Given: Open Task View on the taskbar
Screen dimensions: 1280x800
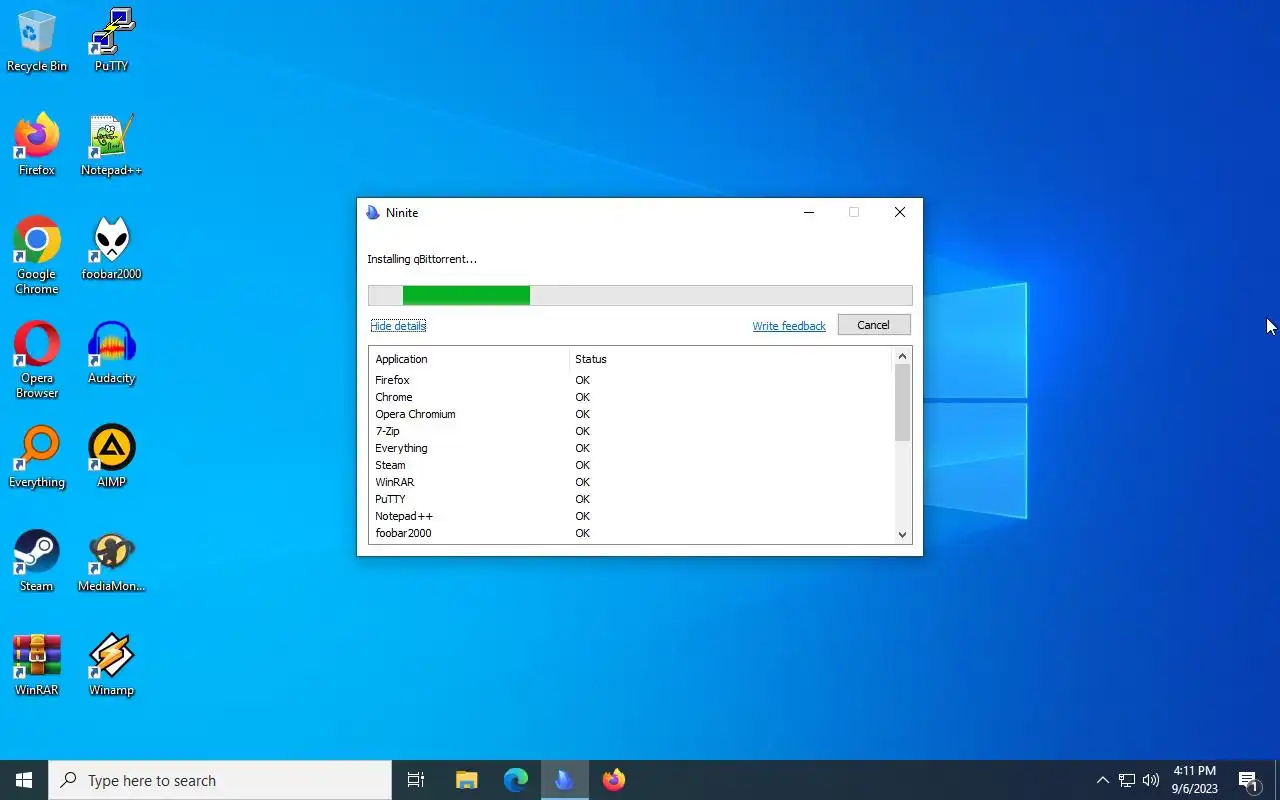Looking at the screenshot, I should (416, 780).
